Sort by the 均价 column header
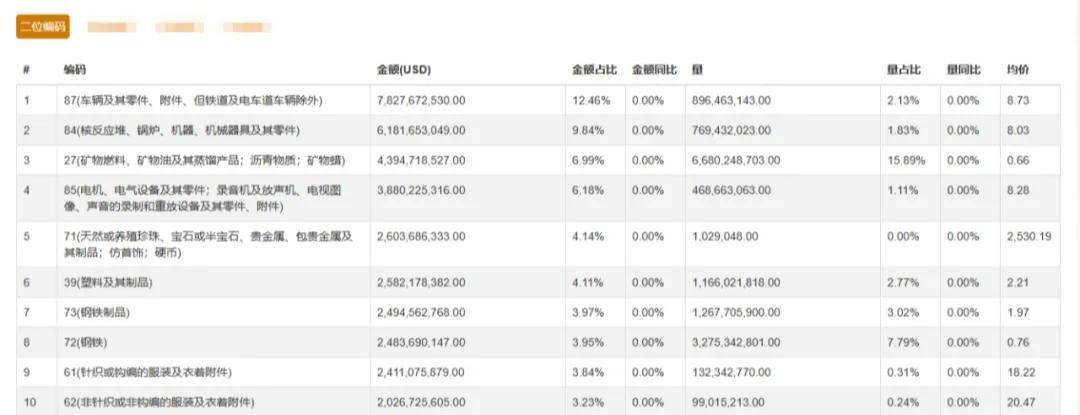The width and height of the screenshot is (1080, 415). pyautogui.click(x=1018, y=70)
